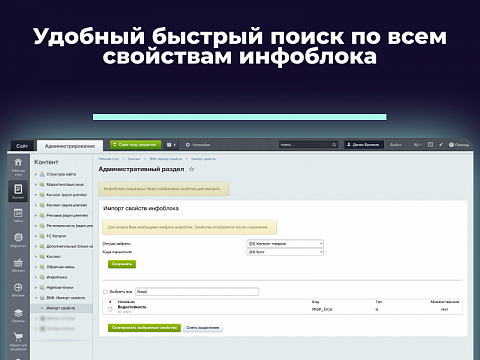The image size is (480, 360).
Task: Open the Рабочий стол home icon in sidebar
Action: pos(18,163)
